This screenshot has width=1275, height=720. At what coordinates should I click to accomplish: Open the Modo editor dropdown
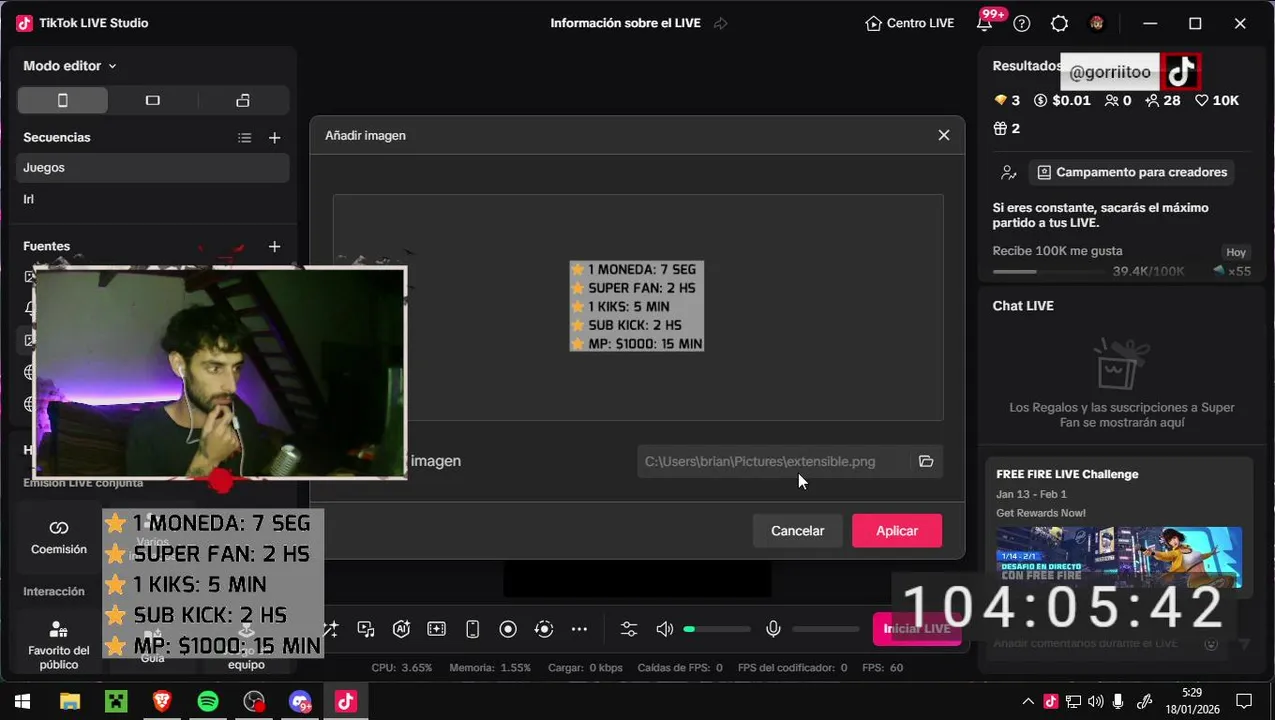(x=70, y=66)
